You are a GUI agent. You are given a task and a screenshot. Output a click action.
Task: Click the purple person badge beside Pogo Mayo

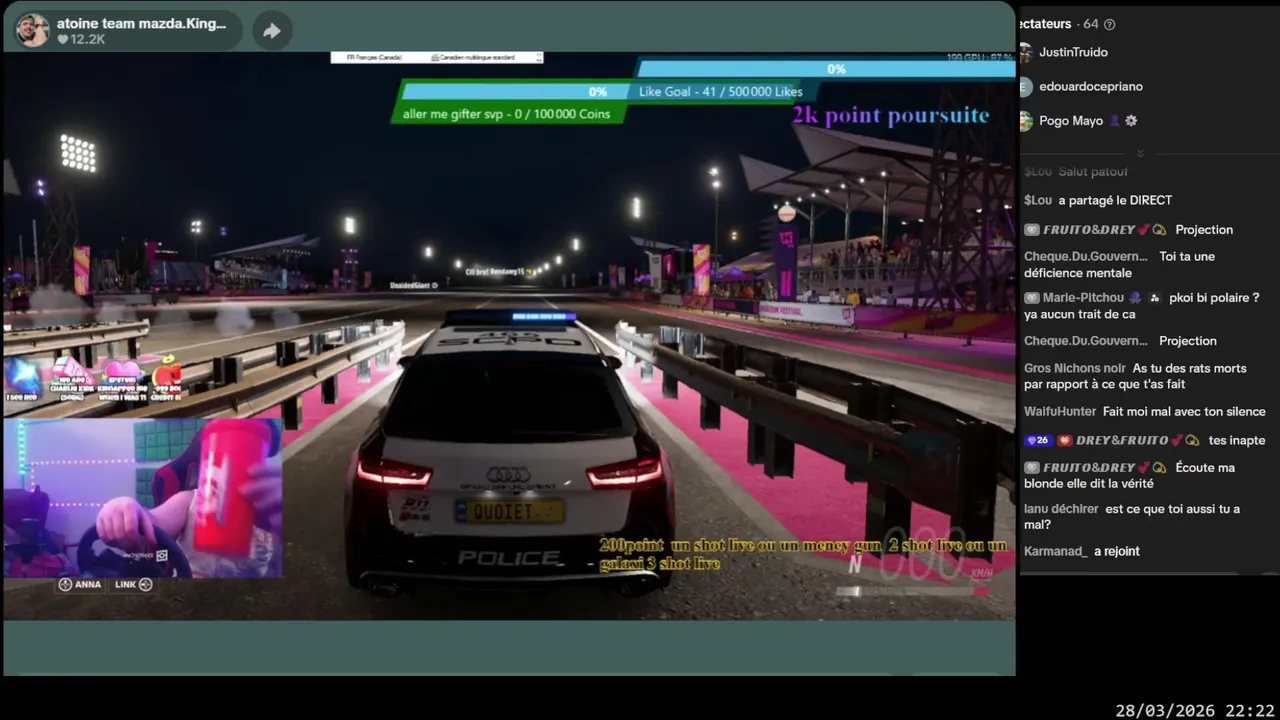coord(1114,121)
